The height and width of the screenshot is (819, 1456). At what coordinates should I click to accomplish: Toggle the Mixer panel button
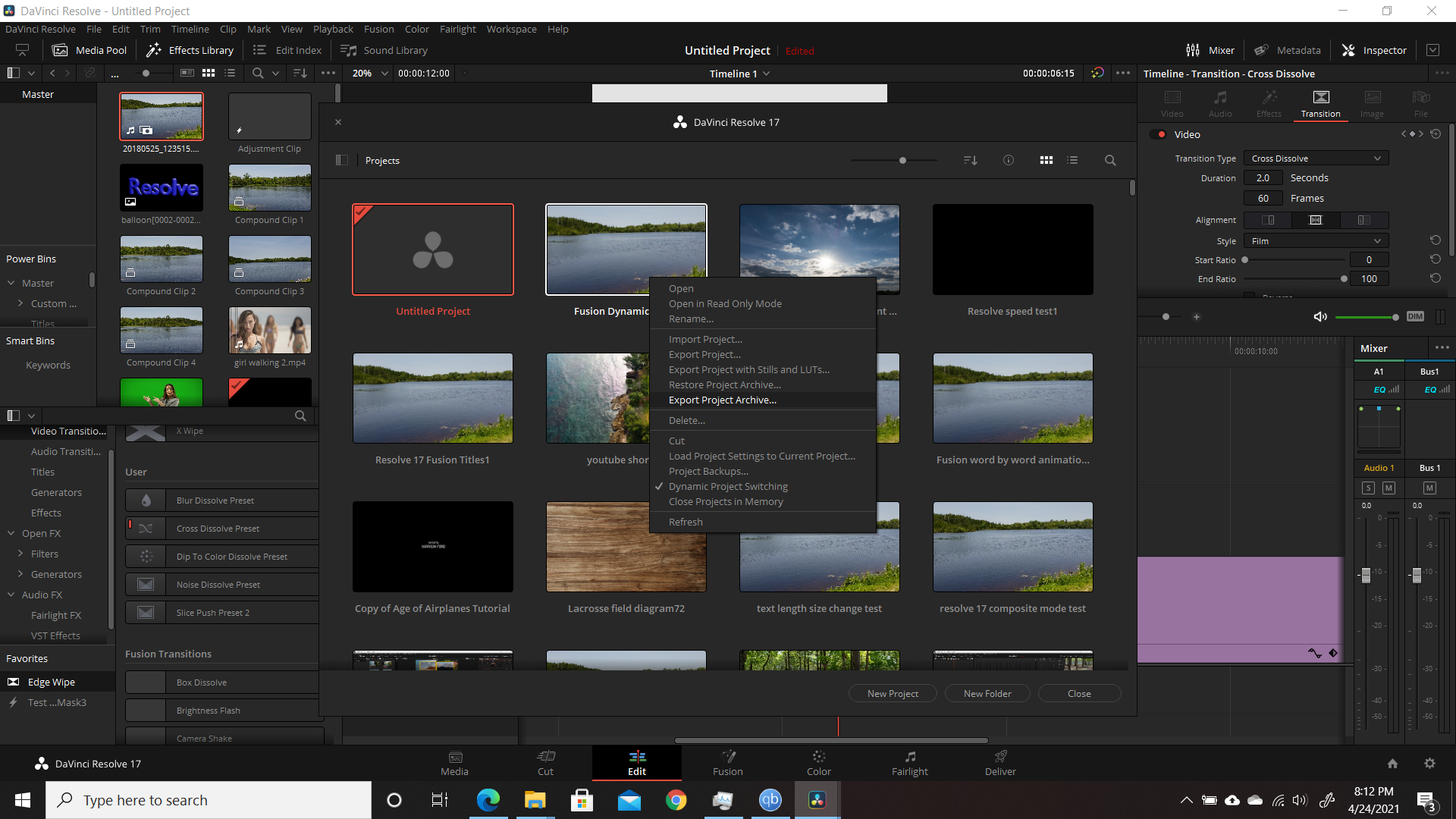click(x=1210, y=50)
